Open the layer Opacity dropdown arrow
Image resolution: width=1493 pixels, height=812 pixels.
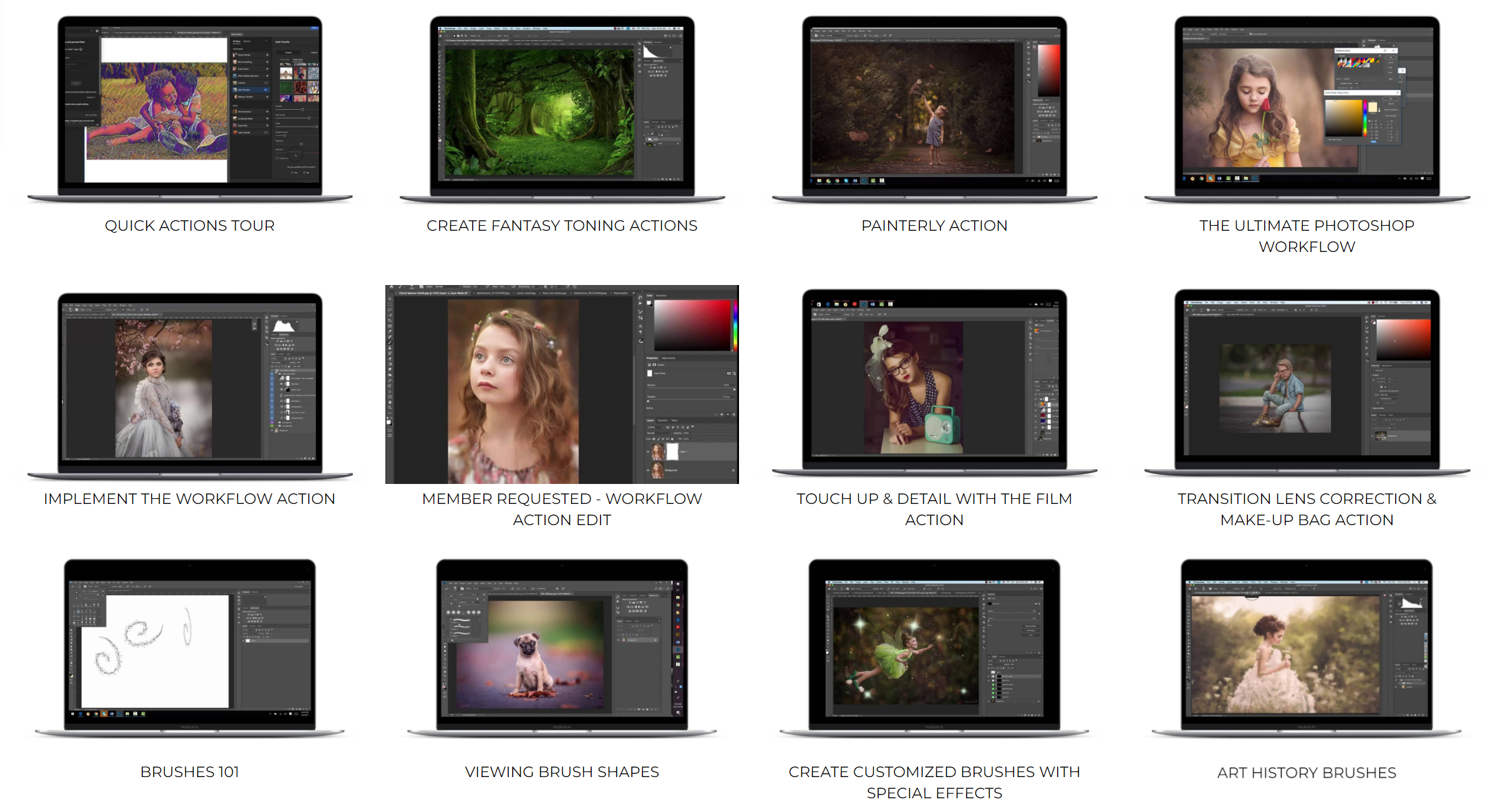[692, 433]
